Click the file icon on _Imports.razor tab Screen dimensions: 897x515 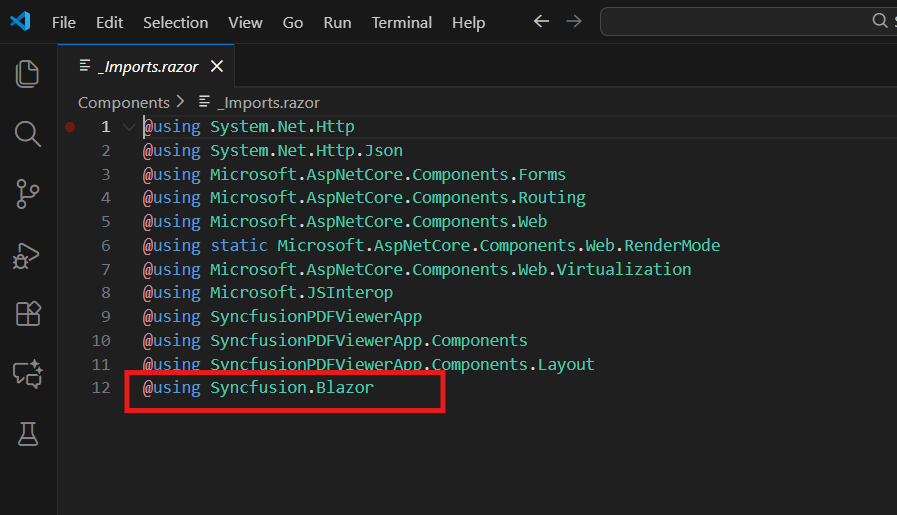coord(85,66)
